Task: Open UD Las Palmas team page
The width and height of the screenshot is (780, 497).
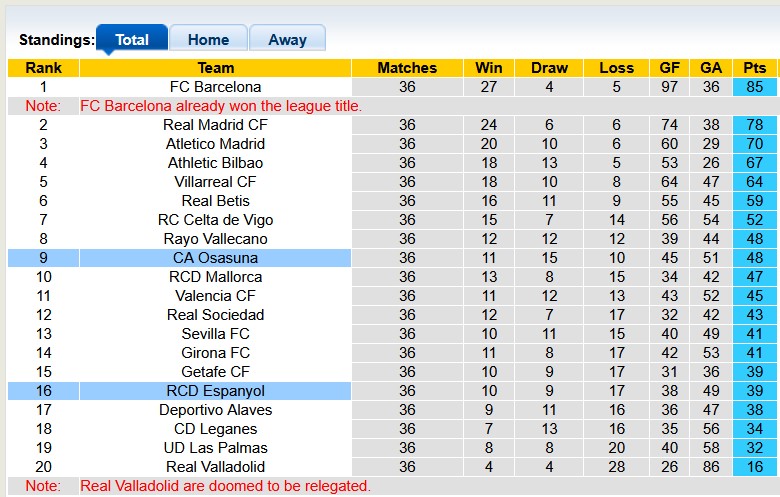Action: (x=215, y=448)
